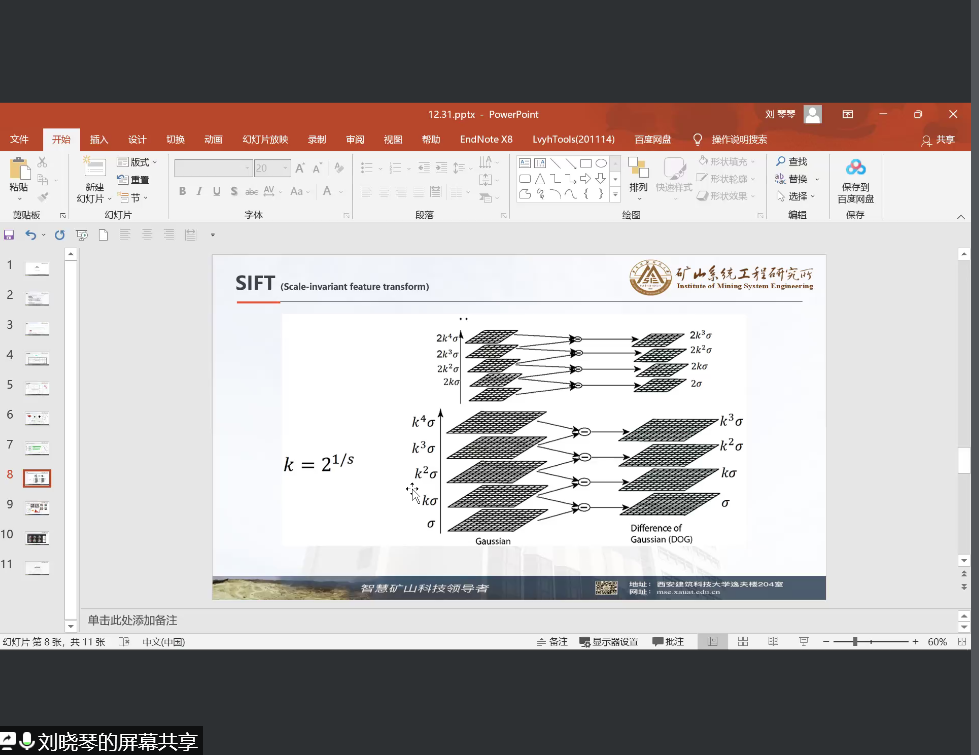Expand the shapes gallery more arrow
Image resolution: width=979 pixels, height=755 pixels.
(x=615, y=195)
